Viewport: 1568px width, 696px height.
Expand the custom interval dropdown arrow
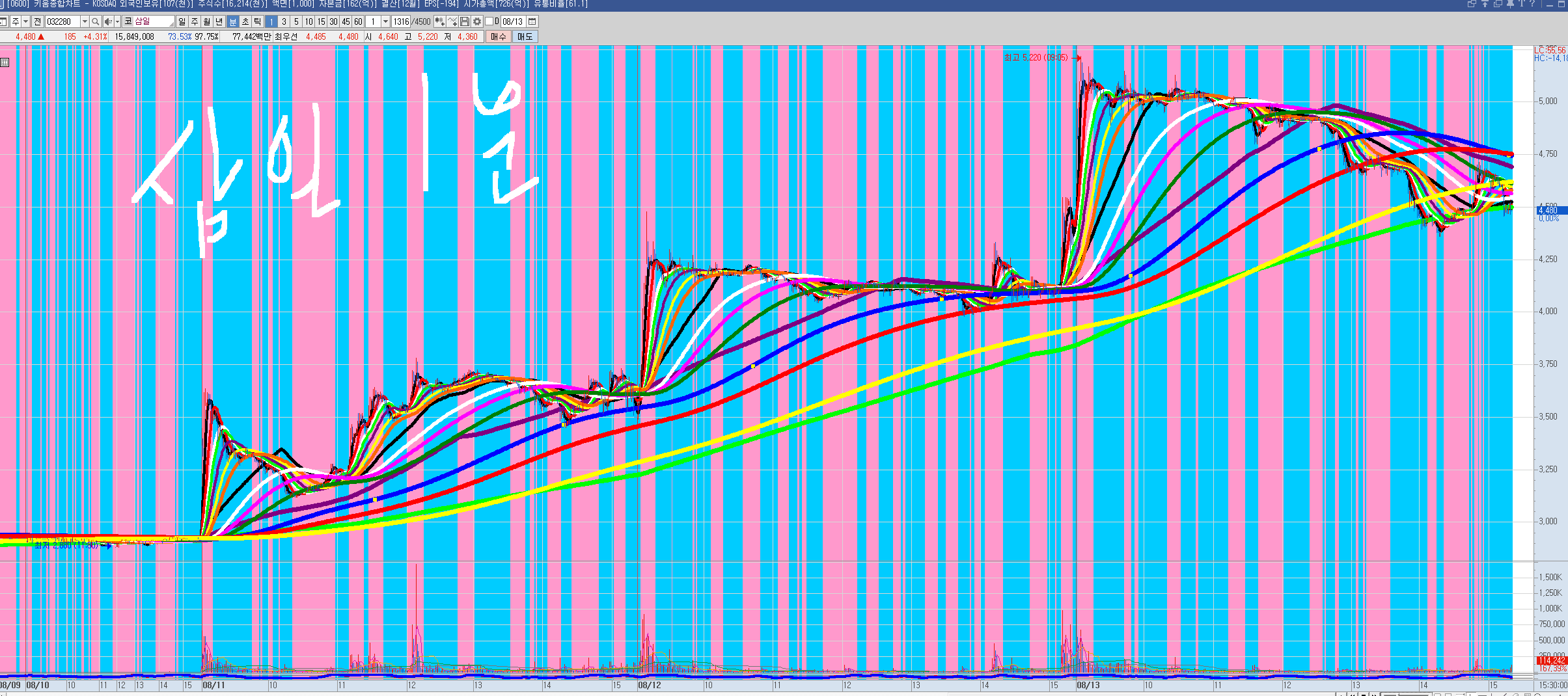pos(385,21)
